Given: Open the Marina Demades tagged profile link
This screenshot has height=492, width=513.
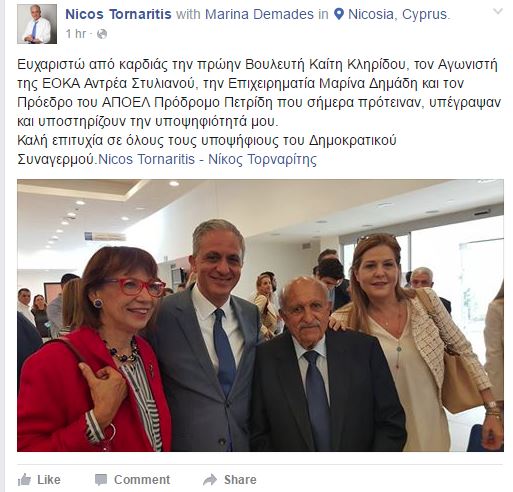Looking at the screenshot, I should pyautogui.click(x=259, y=14).
